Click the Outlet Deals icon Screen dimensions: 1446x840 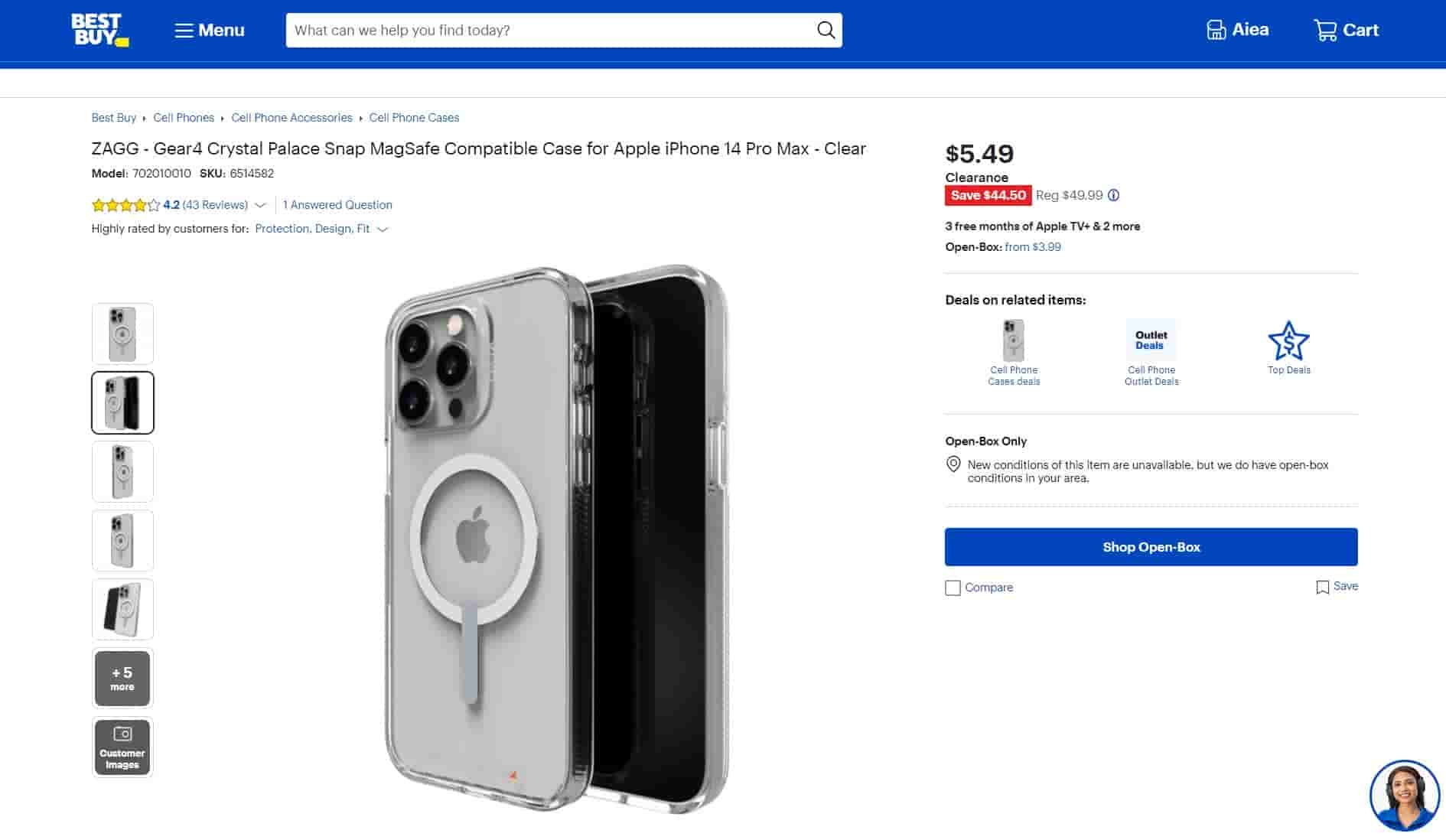tap(1151, 340)
